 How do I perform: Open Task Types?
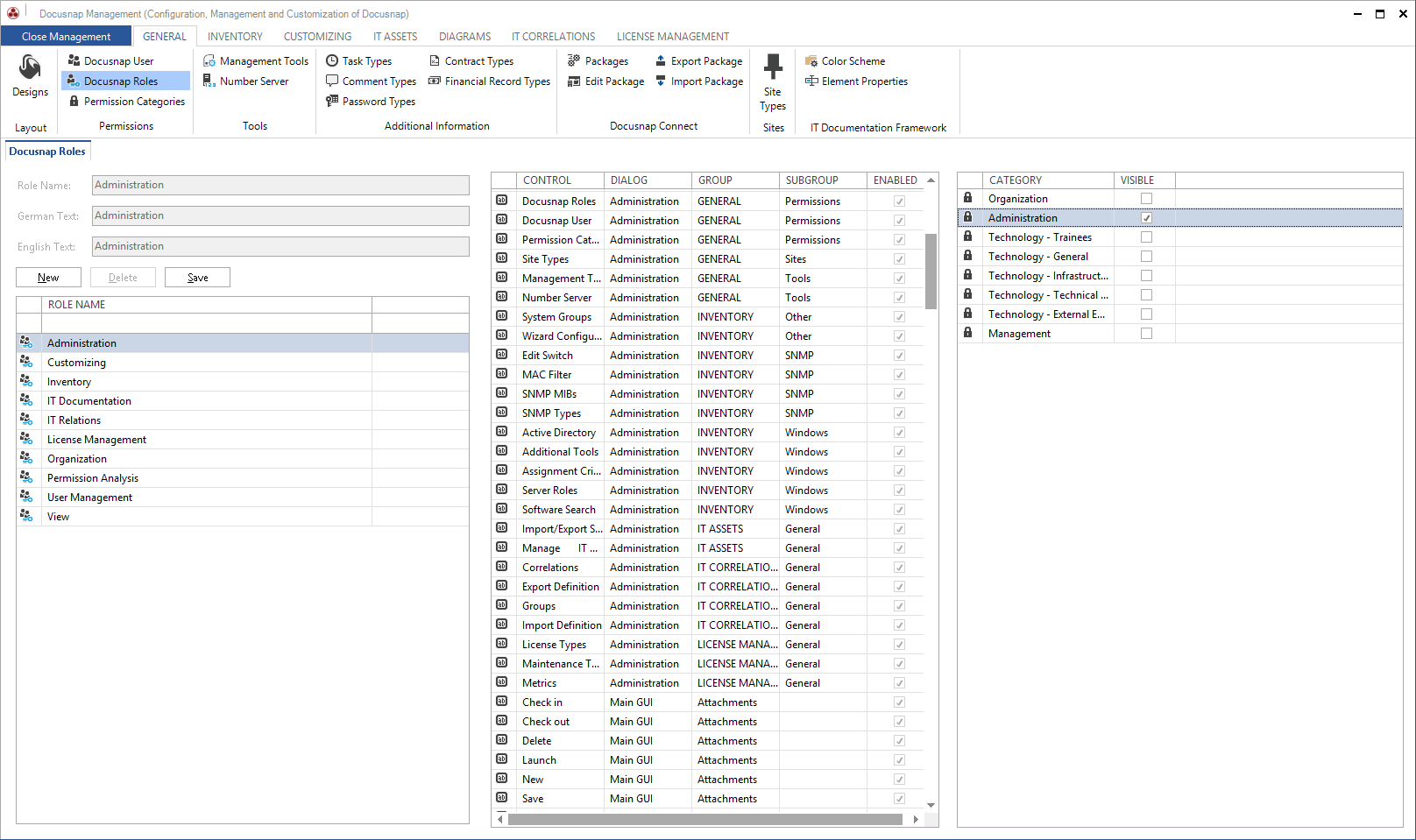pos(358,60)
